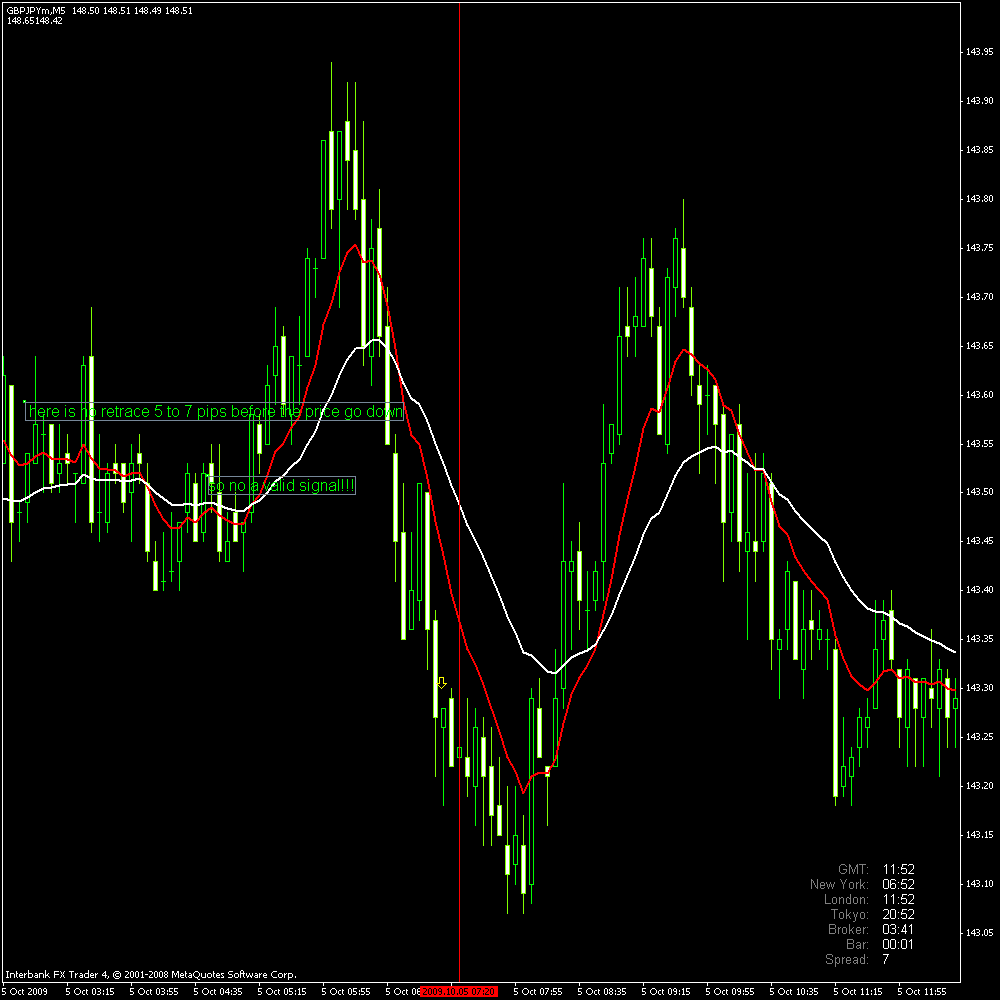Click the '5 Oct 03:15' time axis label
Viewport: 1000px width, 1000px height.
(x=90, y=992)
